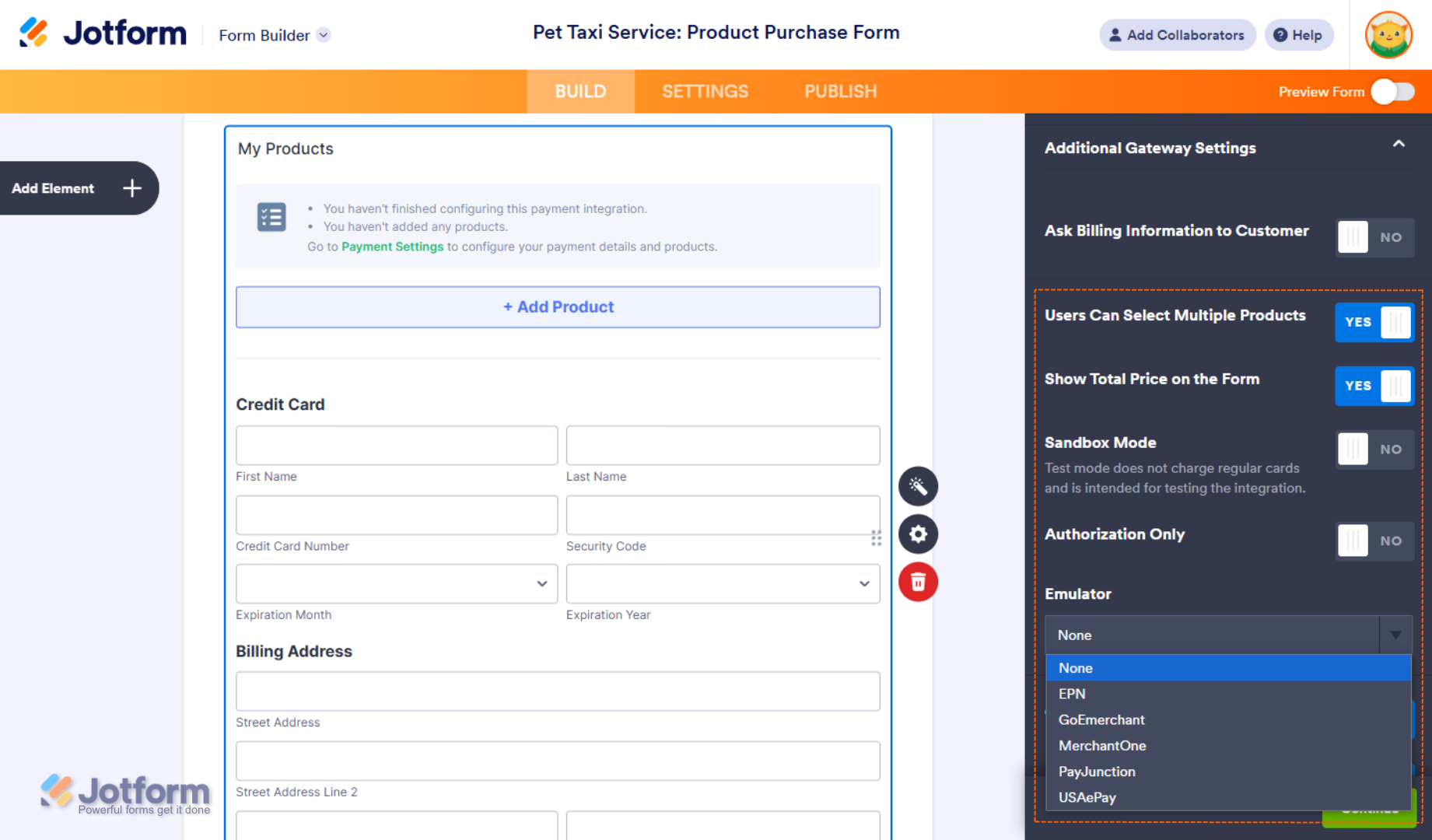Switch to the SETTINGS tab
Screen dimensions: 1432x840
pyautogui.click(x=705, y=92)
